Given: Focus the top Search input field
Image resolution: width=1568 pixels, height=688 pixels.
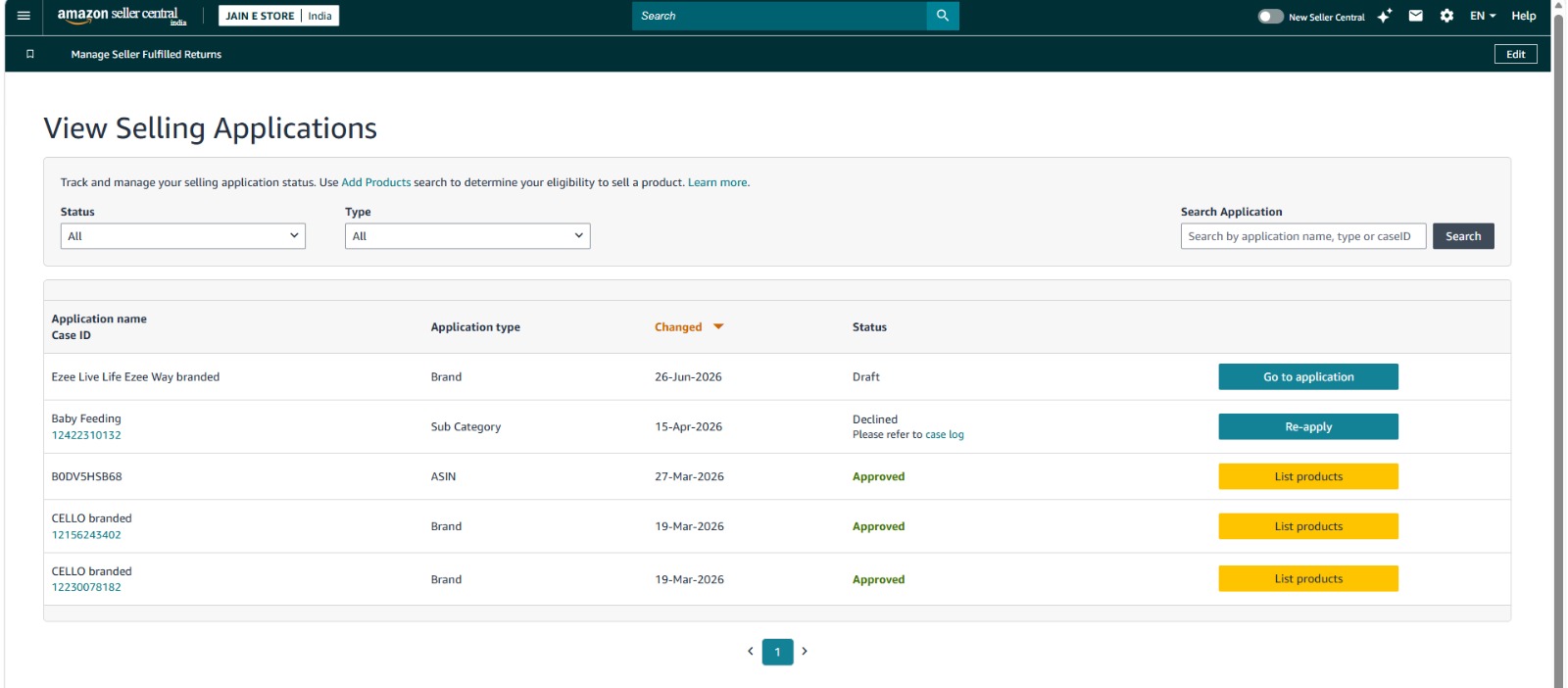Looking at the screenshot, I should tap(779, 16).
